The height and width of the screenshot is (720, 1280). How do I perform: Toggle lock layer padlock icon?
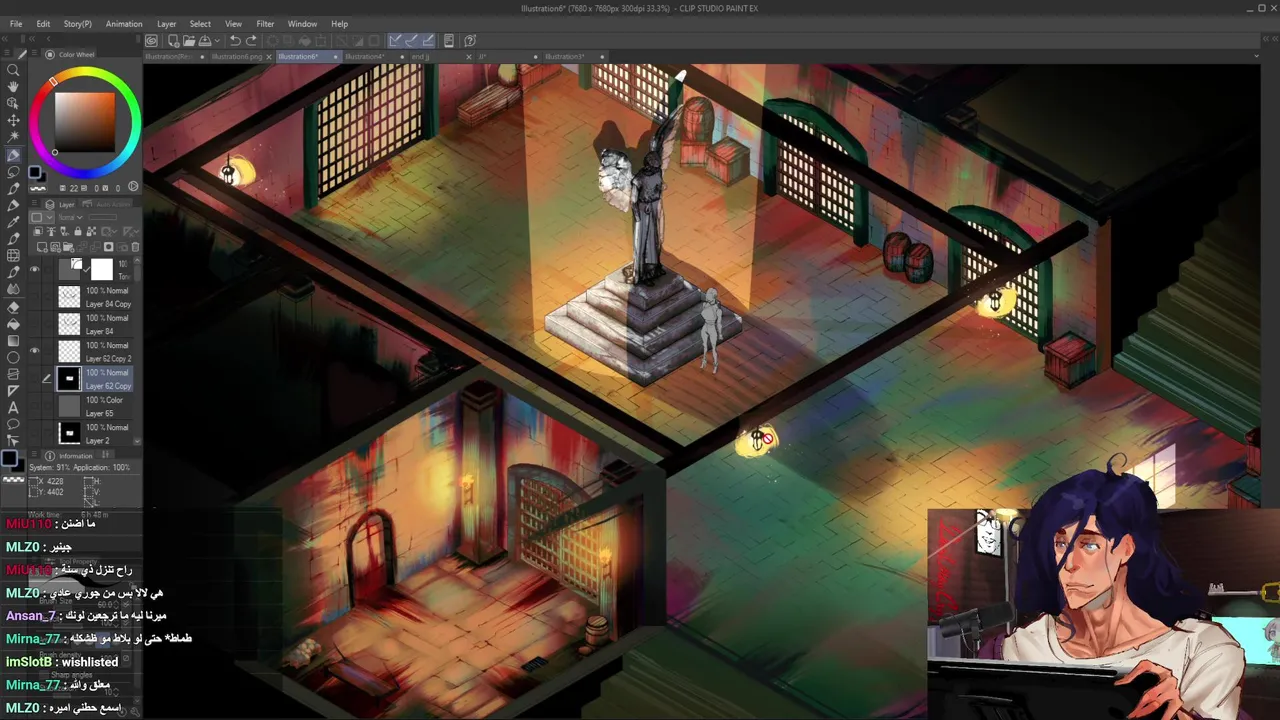click(78, 231)
